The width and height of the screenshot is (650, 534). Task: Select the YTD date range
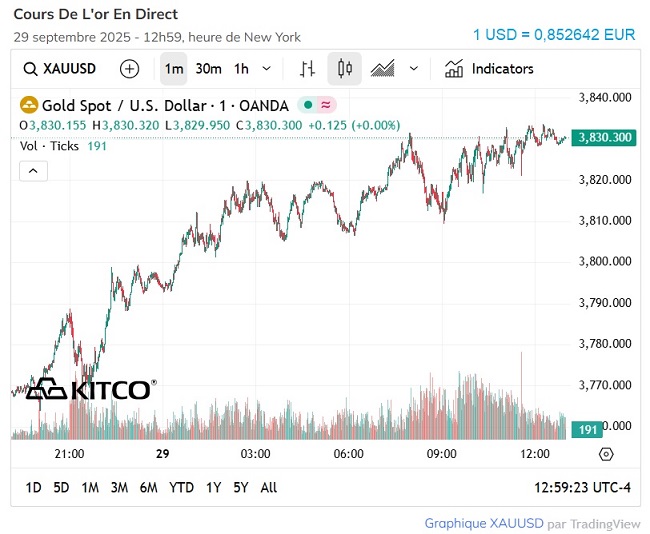click(181, 487)
